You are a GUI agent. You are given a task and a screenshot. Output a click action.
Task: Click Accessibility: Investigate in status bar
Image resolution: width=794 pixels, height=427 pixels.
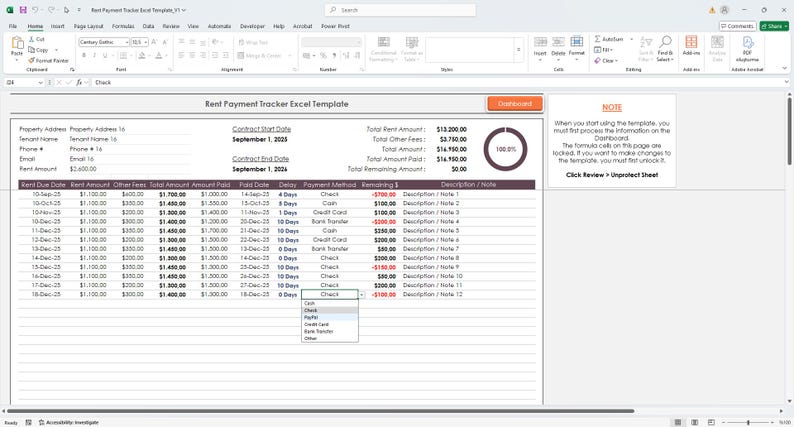click(x=69, y=422)
